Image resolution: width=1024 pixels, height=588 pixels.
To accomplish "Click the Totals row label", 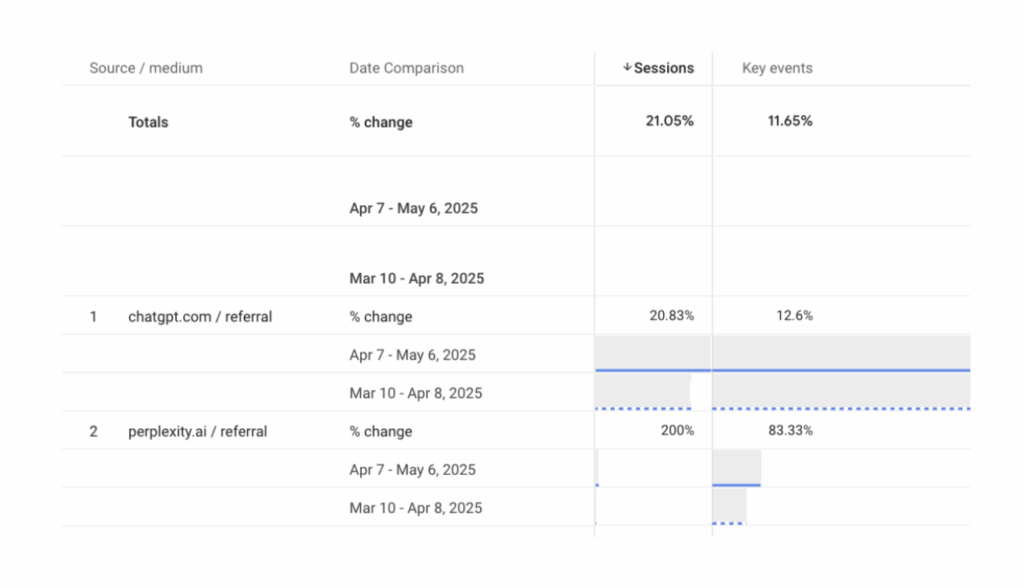I will [148, 122].
